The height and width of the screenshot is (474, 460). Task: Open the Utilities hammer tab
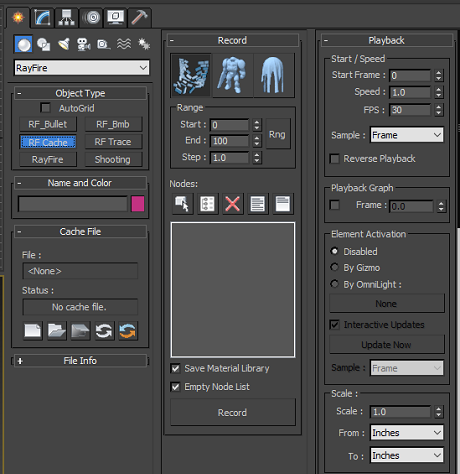click(139, 17)
